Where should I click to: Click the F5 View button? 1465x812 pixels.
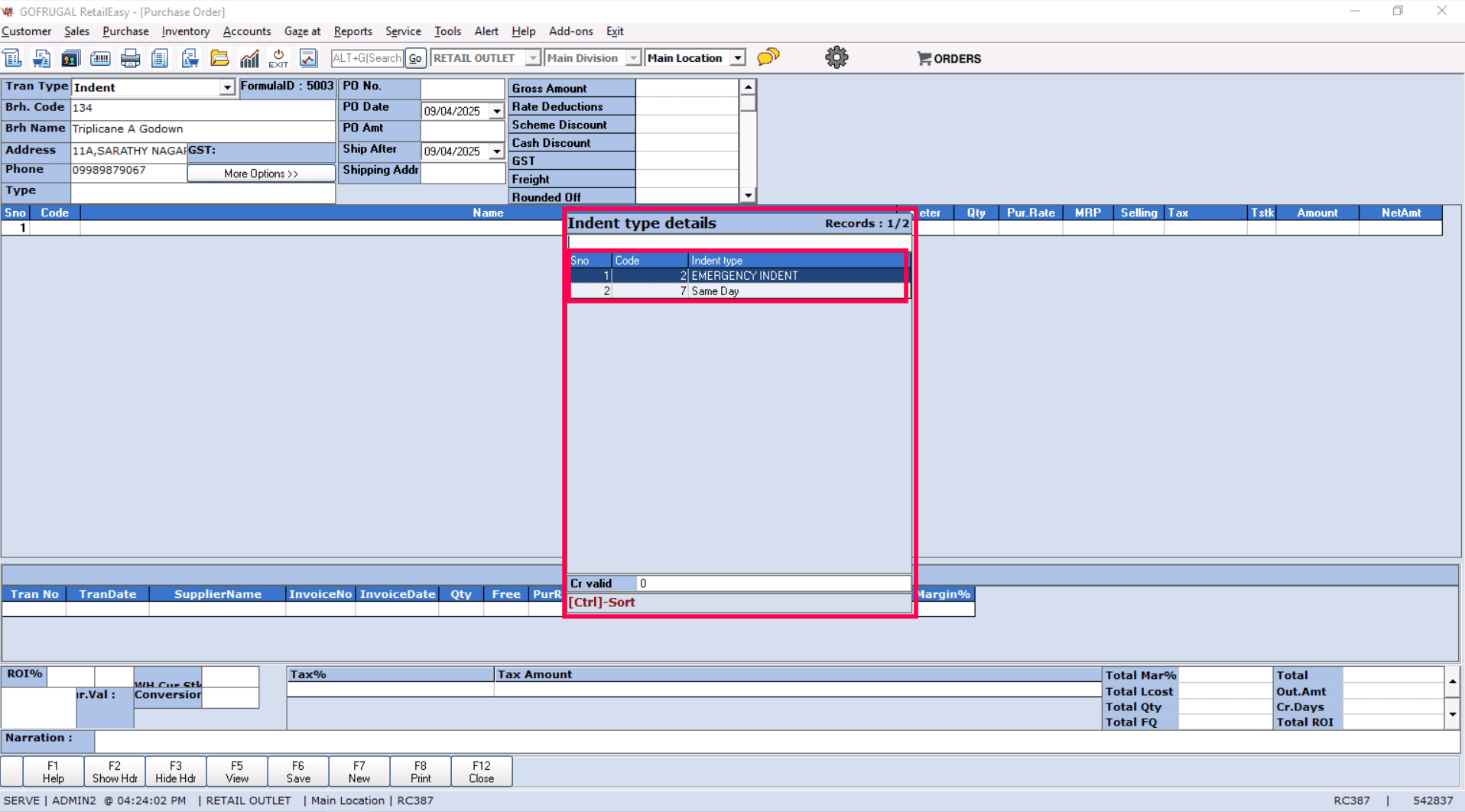(x=237, y=771)
